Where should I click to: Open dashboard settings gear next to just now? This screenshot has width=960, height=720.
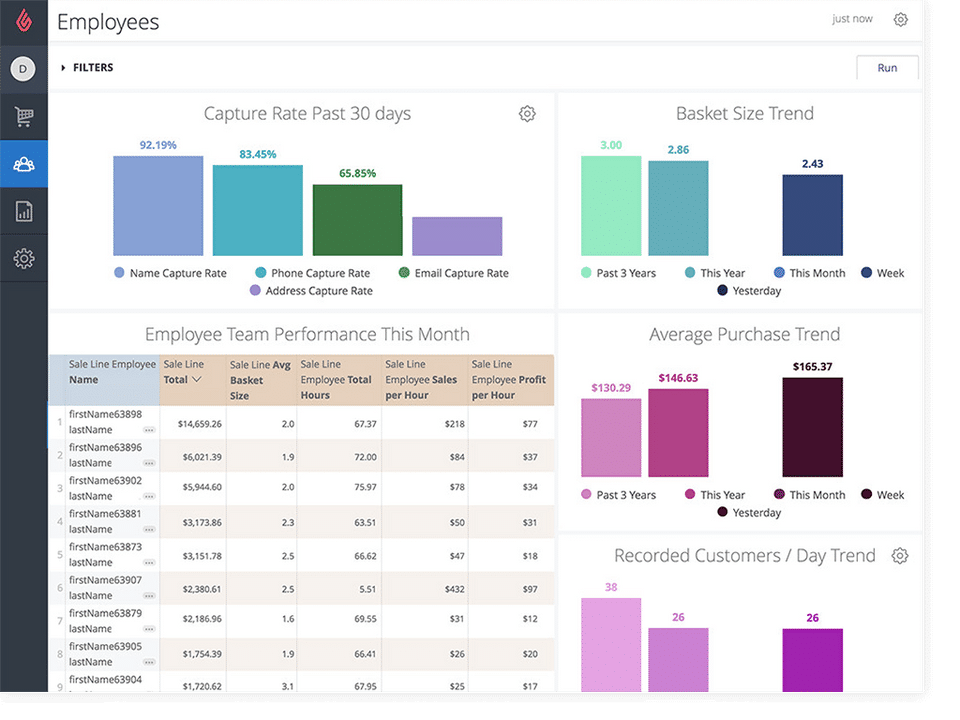click(x=900, y=20)
